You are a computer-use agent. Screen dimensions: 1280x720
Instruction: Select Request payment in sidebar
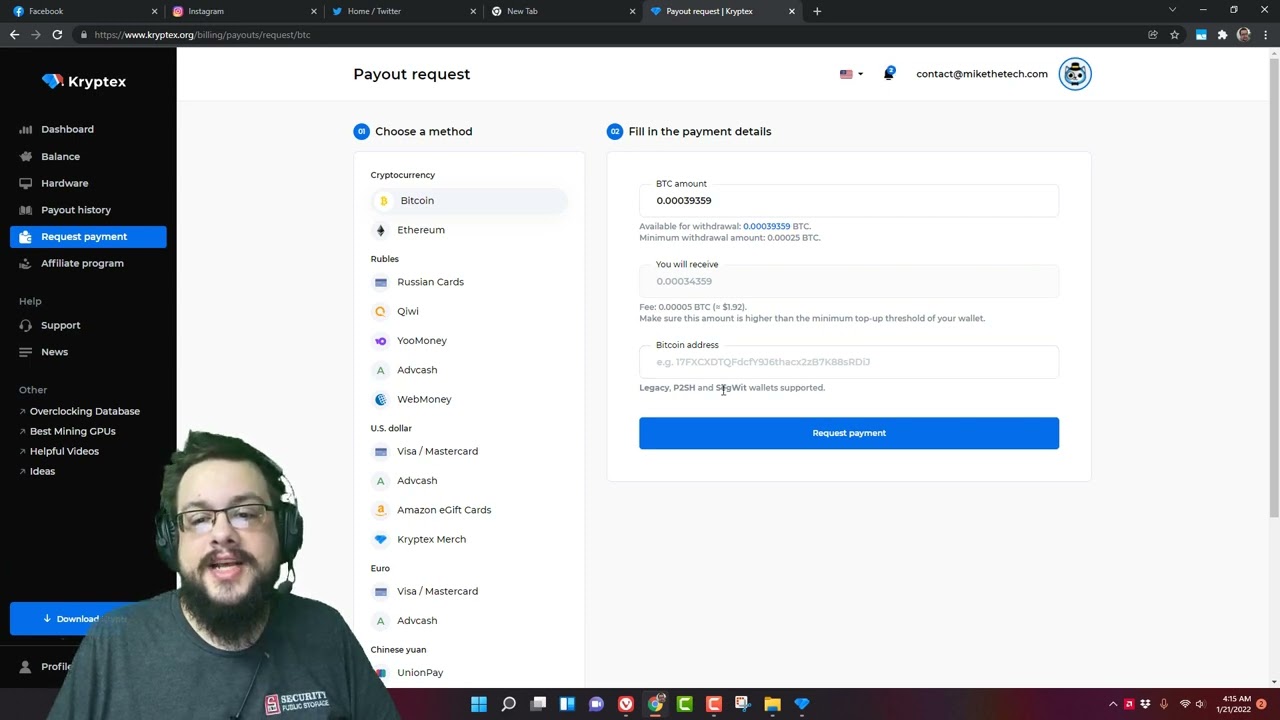[x=88, y=237]
